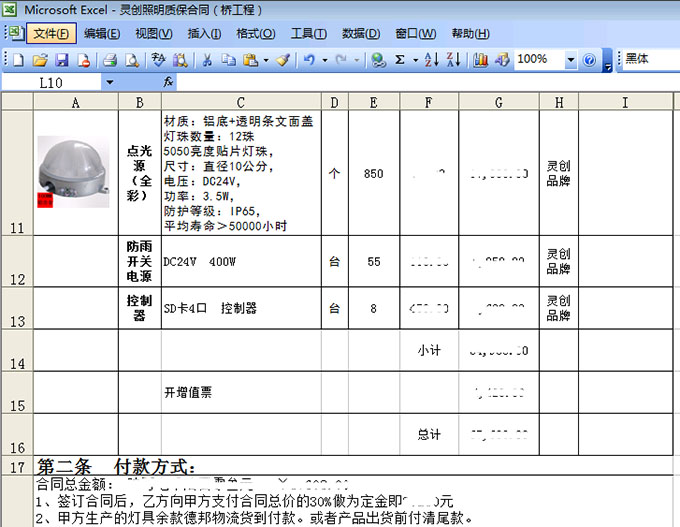Select the Format Painter brush
Screen dimensions: 680x527
point(284,61)
